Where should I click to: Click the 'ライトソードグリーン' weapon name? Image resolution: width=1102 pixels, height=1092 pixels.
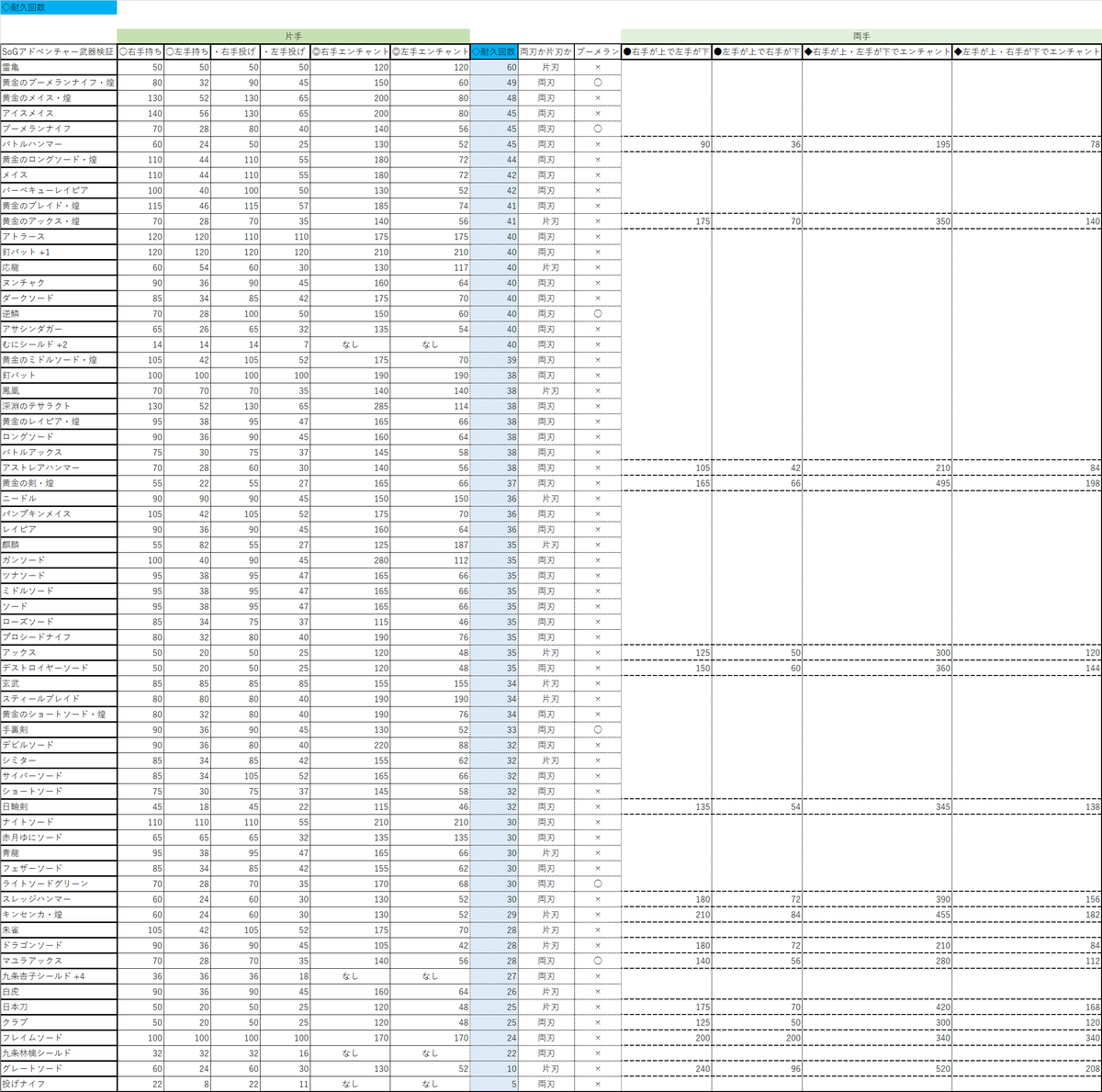[x=59, y=884]
